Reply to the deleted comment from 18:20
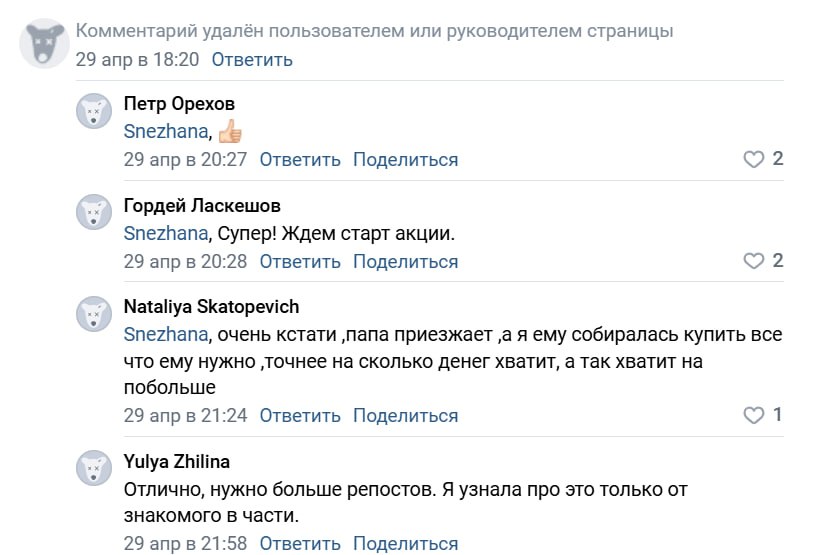This screenshot has height=555, width=817. click(252, 59)
